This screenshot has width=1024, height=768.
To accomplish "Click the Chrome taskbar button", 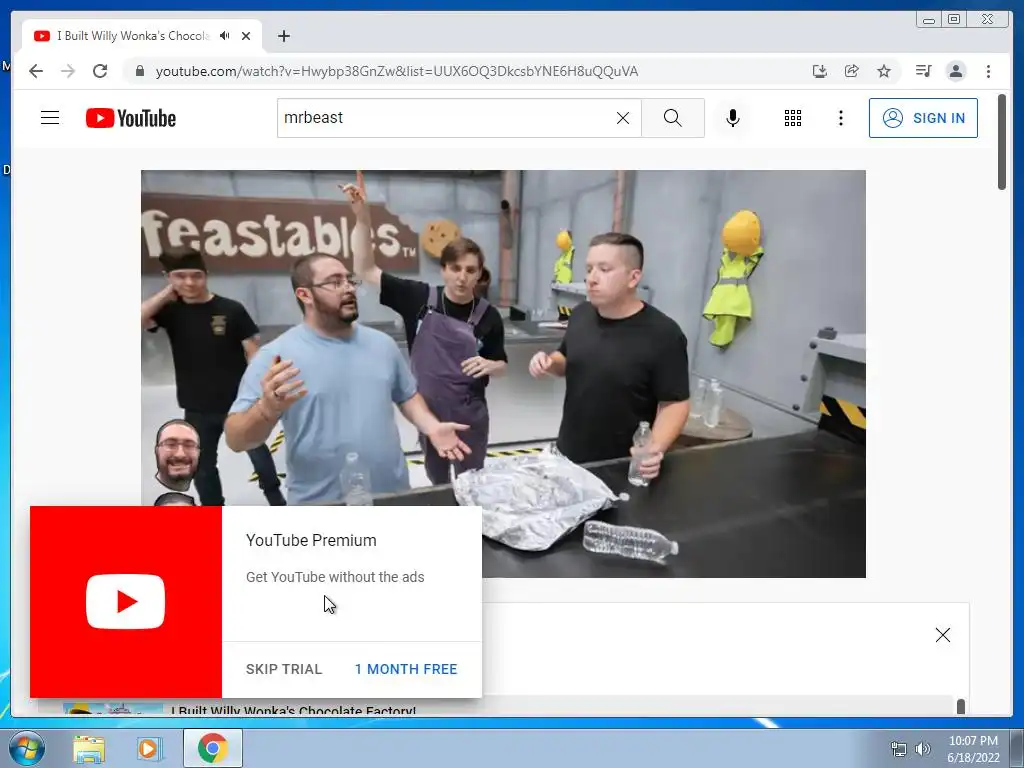I will pyautogui.click(x=212, y=749).
